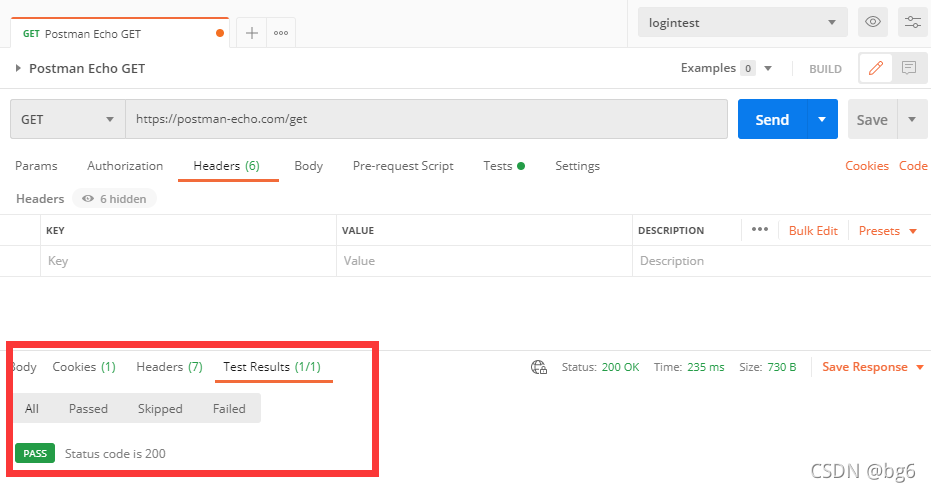931x492 pixels.
Task: Click the header Description input cell
Action: click(781, 261)
